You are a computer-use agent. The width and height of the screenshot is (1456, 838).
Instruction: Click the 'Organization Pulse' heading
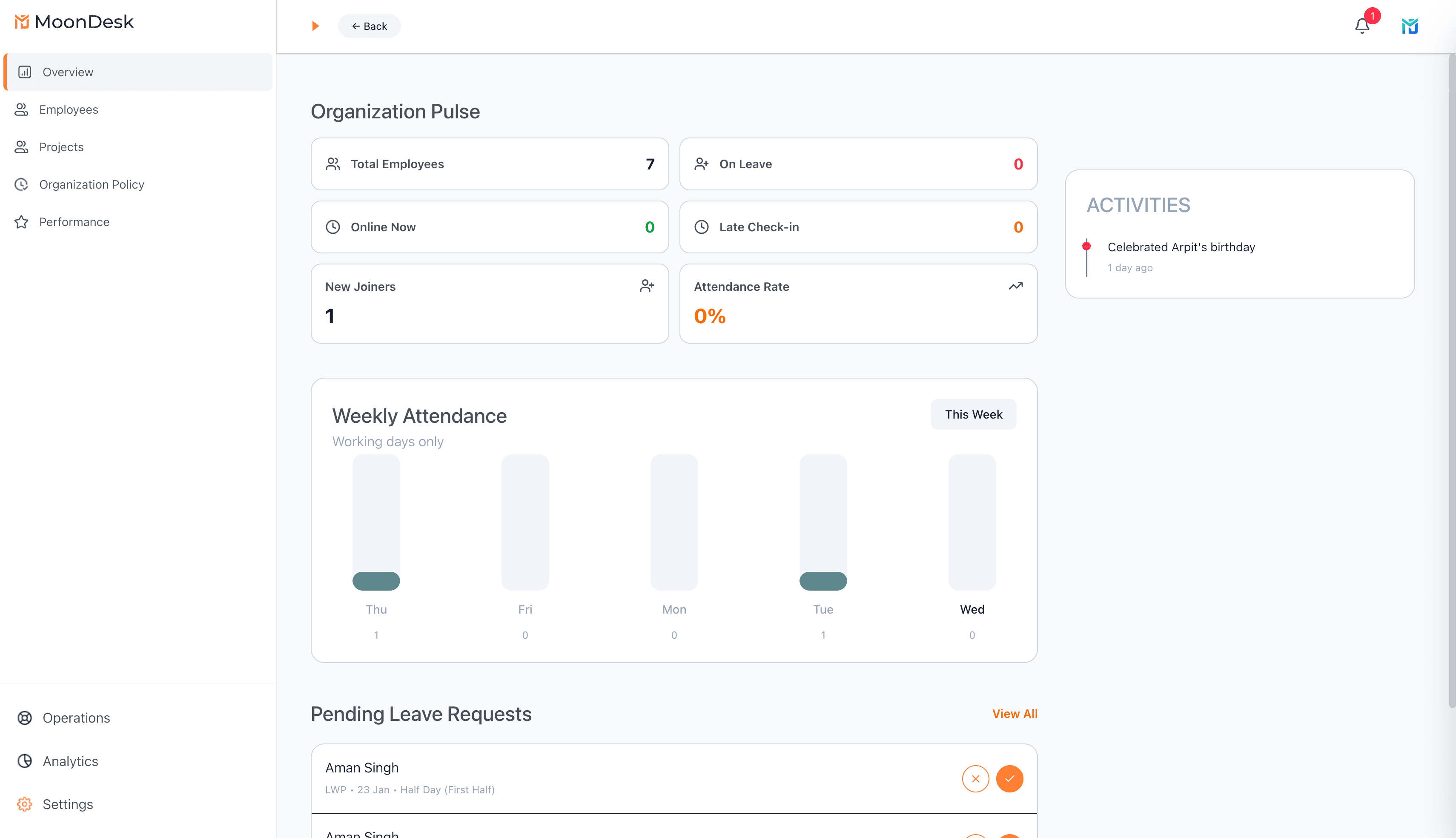(395, 111)
